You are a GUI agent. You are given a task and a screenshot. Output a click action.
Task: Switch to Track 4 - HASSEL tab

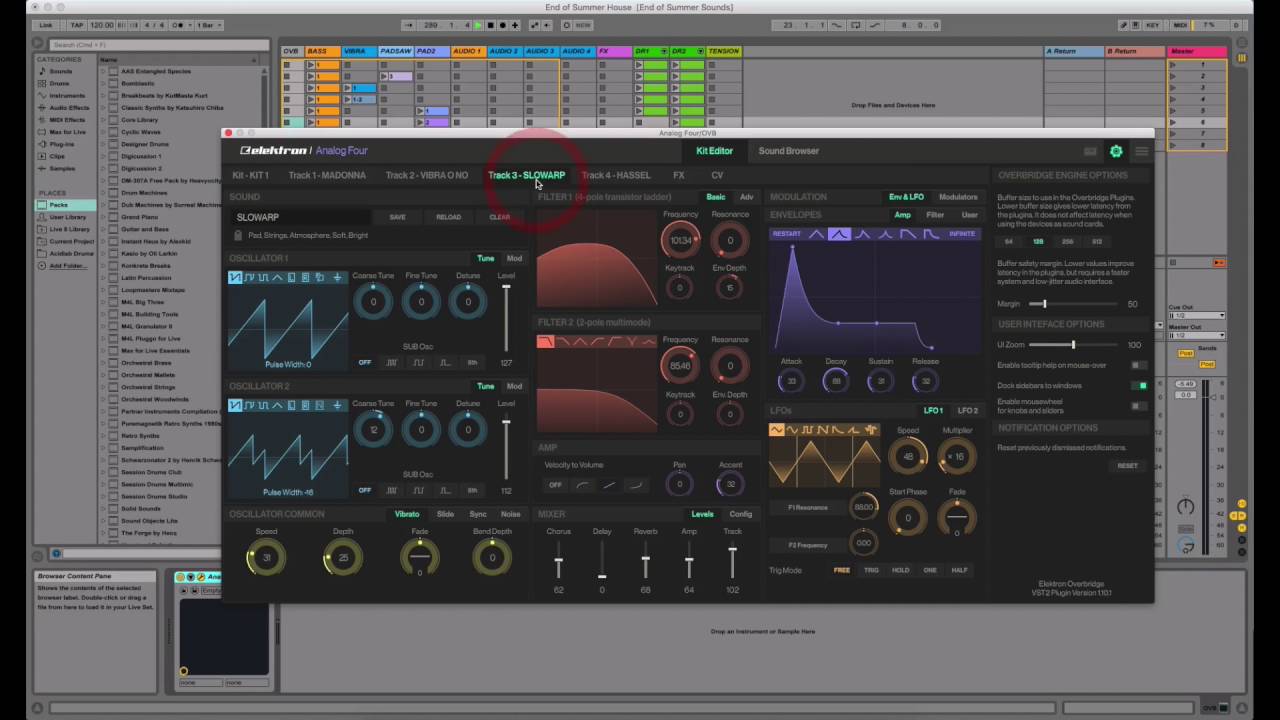click(616, 175)
